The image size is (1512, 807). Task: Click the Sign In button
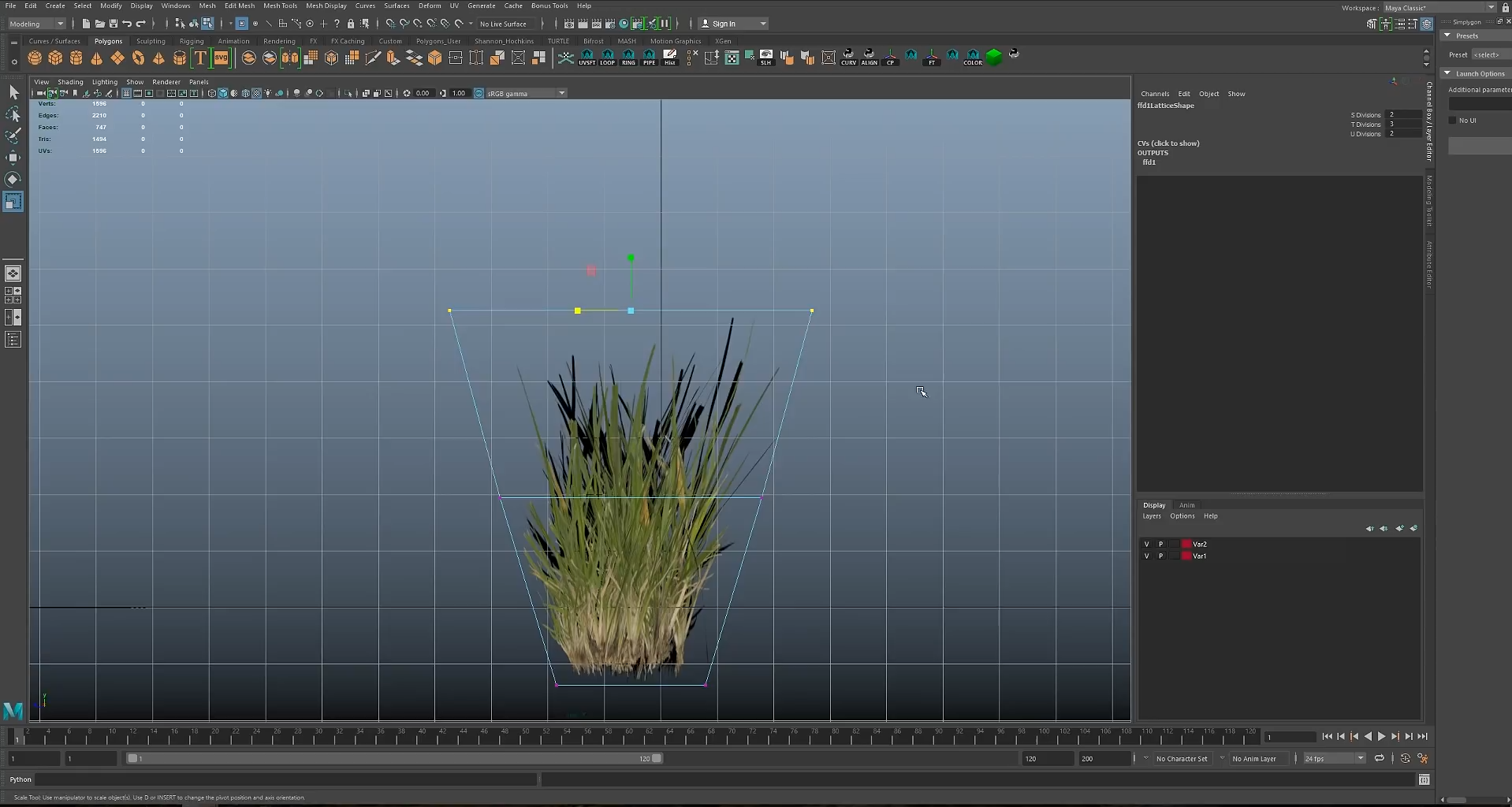tap(724, 24)
